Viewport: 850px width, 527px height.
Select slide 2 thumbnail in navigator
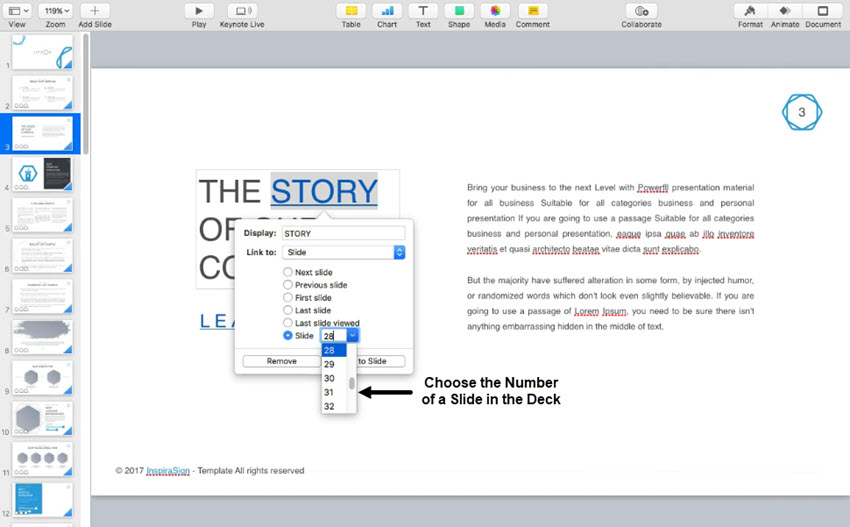tap(42, 93)
